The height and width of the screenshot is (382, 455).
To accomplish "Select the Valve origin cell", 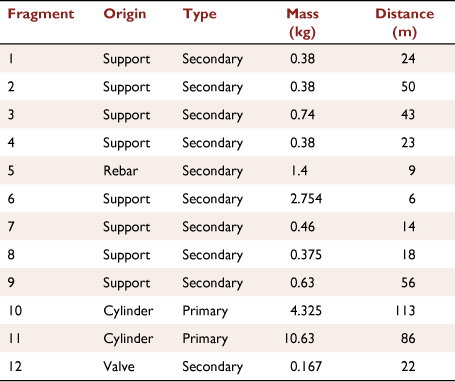I will point(119,367).
